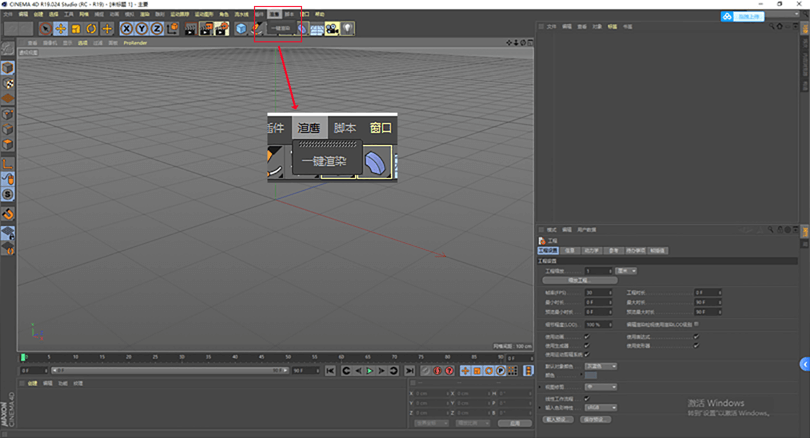This screenshot has width=810, height=438.
Task: Click the camera object icon
Action: 330,29
